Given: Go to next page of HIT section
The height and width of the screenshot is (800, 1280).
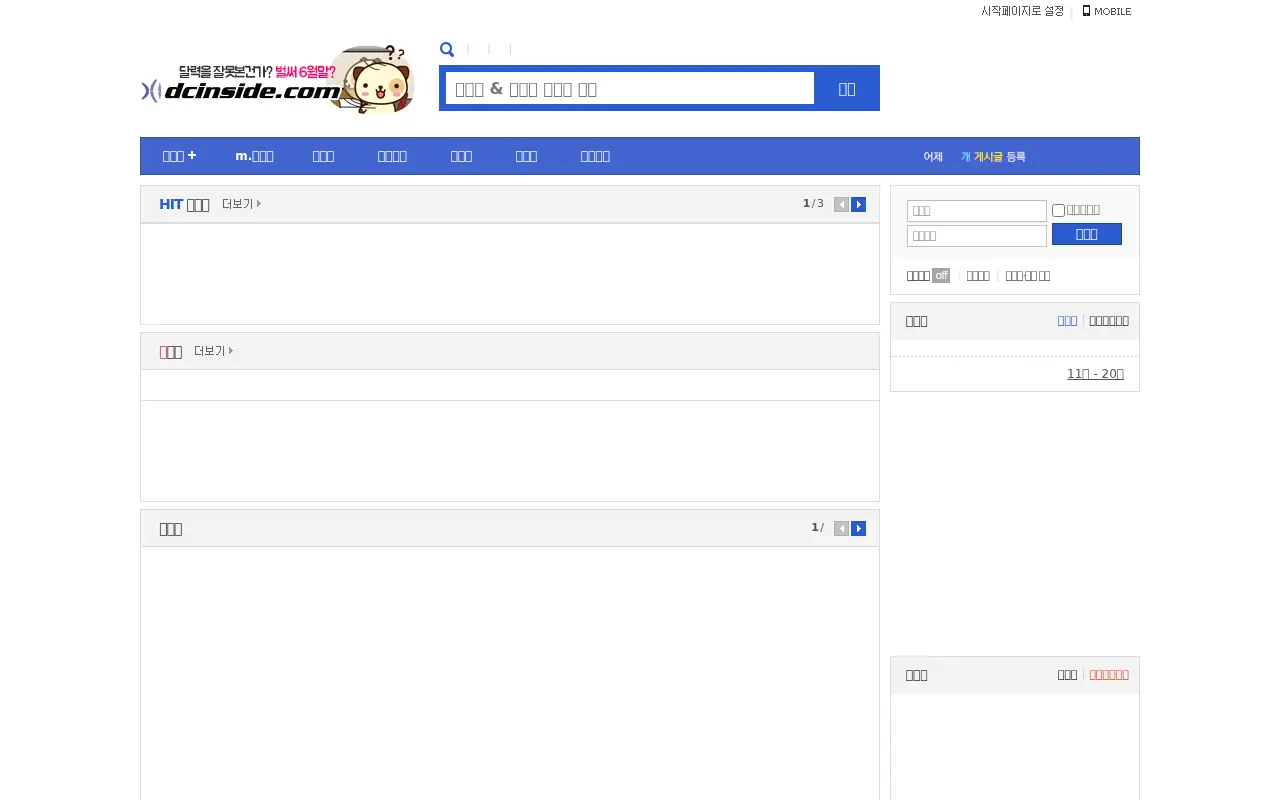Looking at the screenshot, I should click(858, 204).
